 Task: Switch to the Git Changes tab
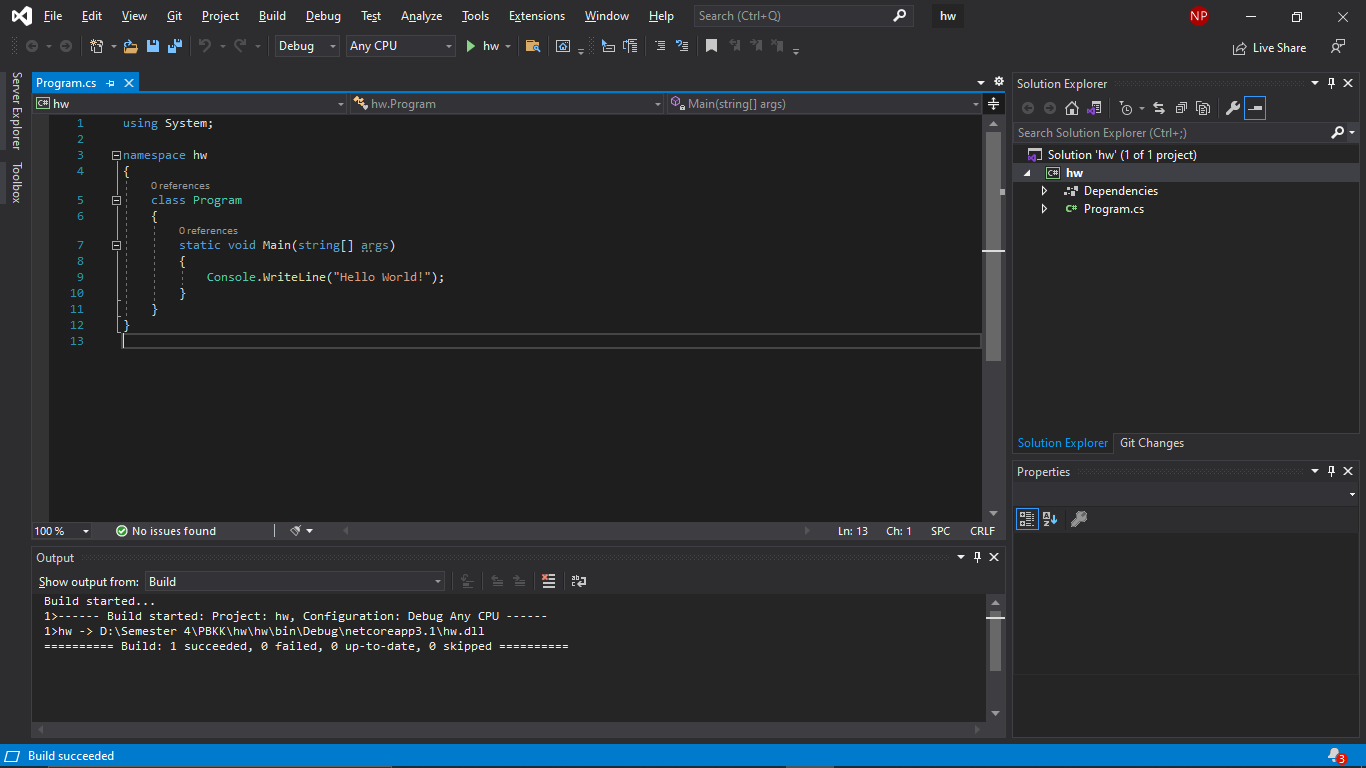click(1152, 443)
